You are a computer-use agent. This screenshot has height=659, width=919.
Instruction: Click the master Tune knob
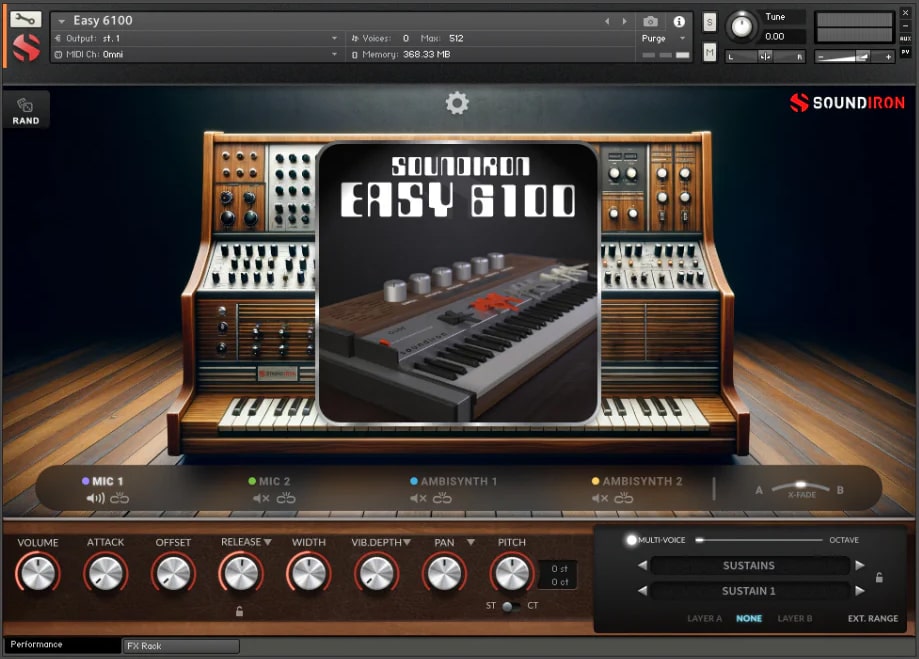coord(741,26)
